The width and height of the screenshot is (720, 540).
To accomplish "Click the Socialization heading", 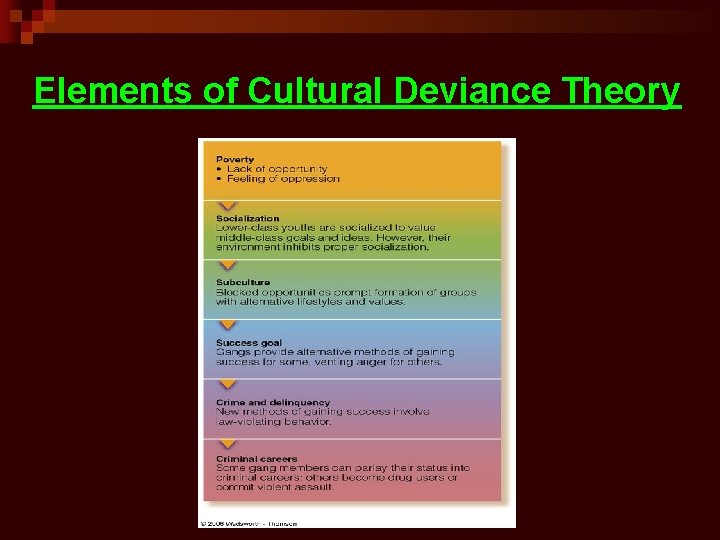I will (x=248, y=219).
